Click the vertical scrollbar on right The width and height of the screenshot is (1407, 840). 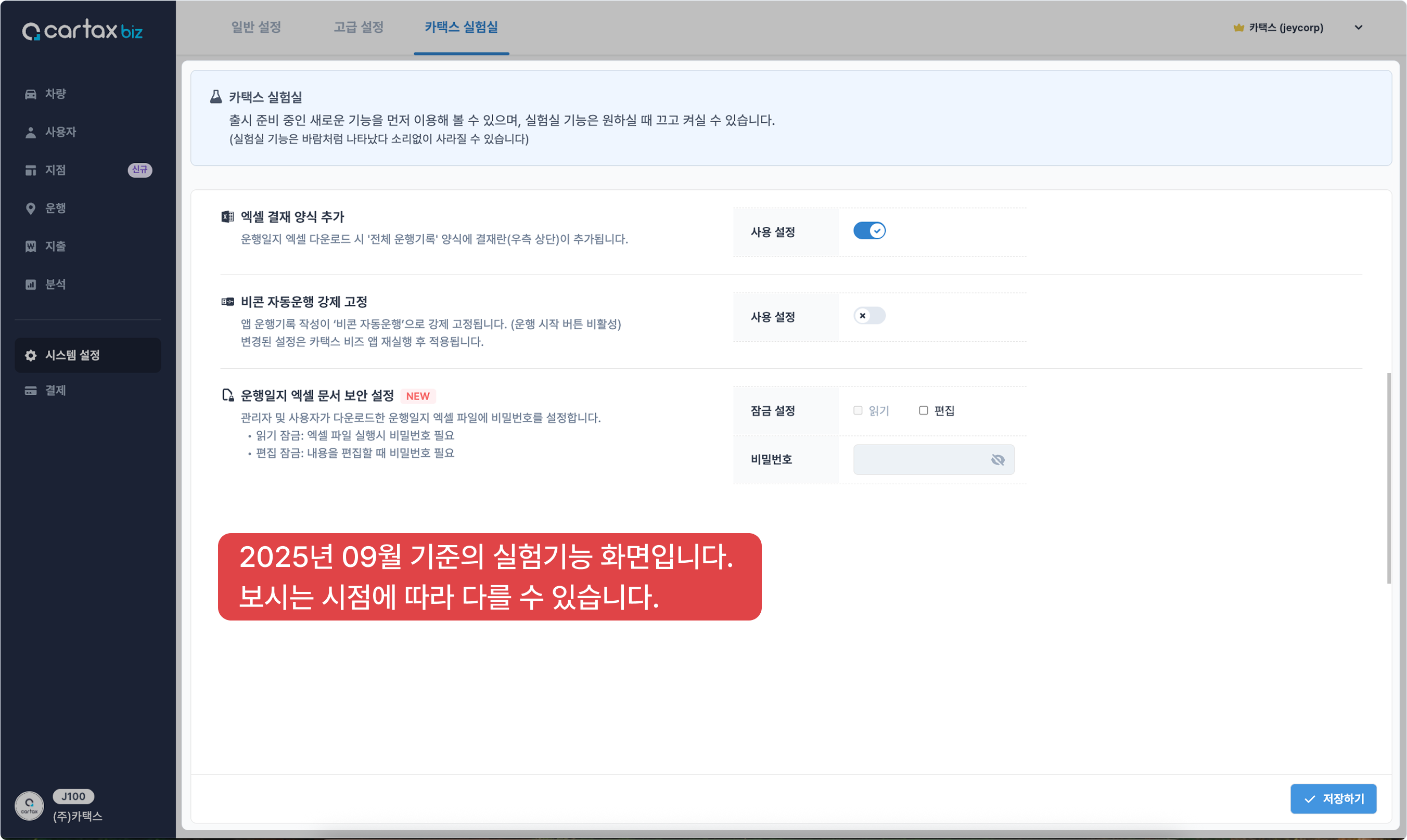[1388, 479]
